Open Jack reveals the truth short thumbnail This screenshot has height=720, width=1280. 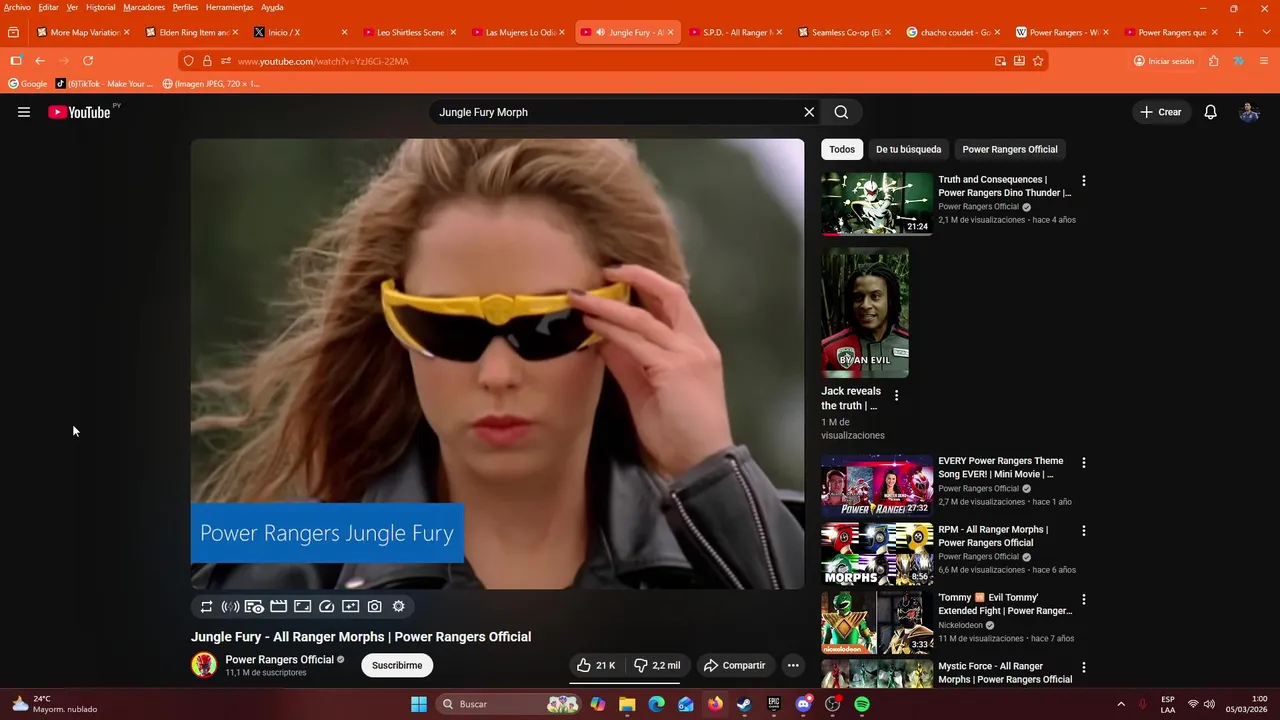coord(865,313)
